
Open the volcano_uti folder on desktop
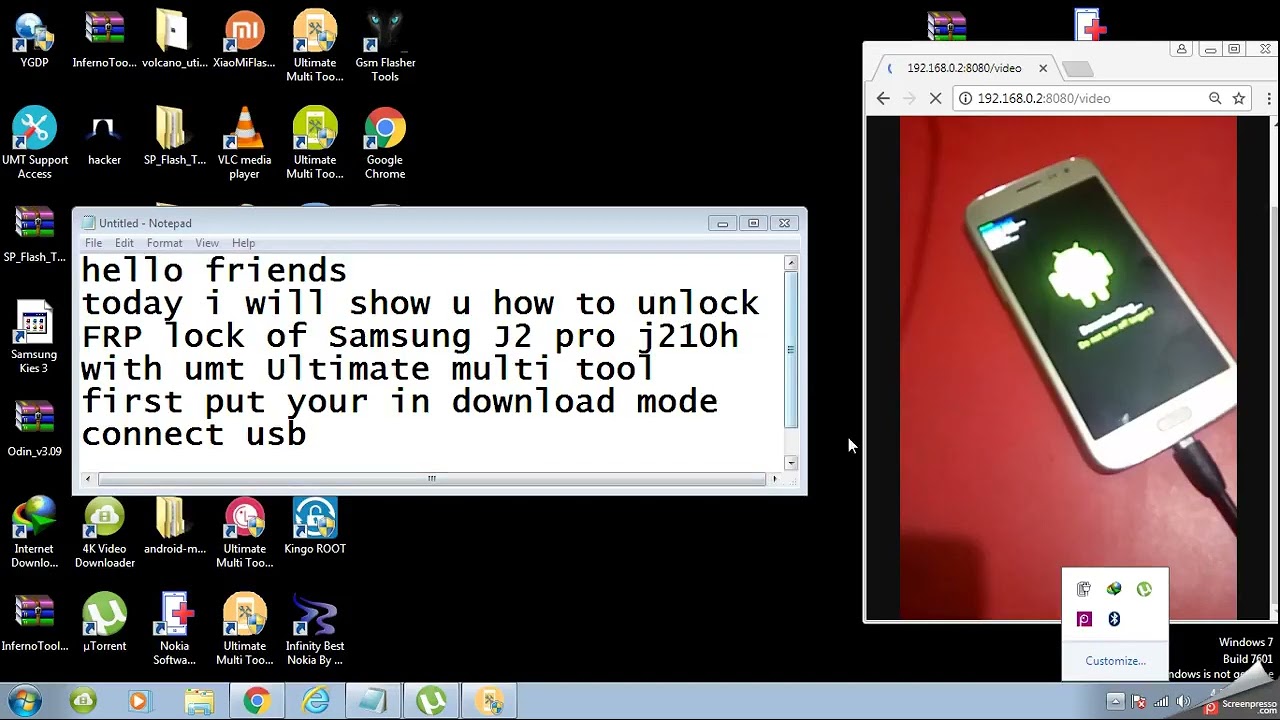[175, 40]
